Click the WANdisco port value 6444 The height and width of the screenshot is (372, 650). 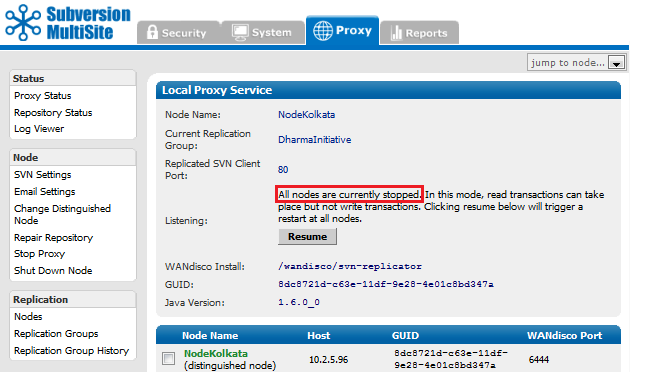538,360
